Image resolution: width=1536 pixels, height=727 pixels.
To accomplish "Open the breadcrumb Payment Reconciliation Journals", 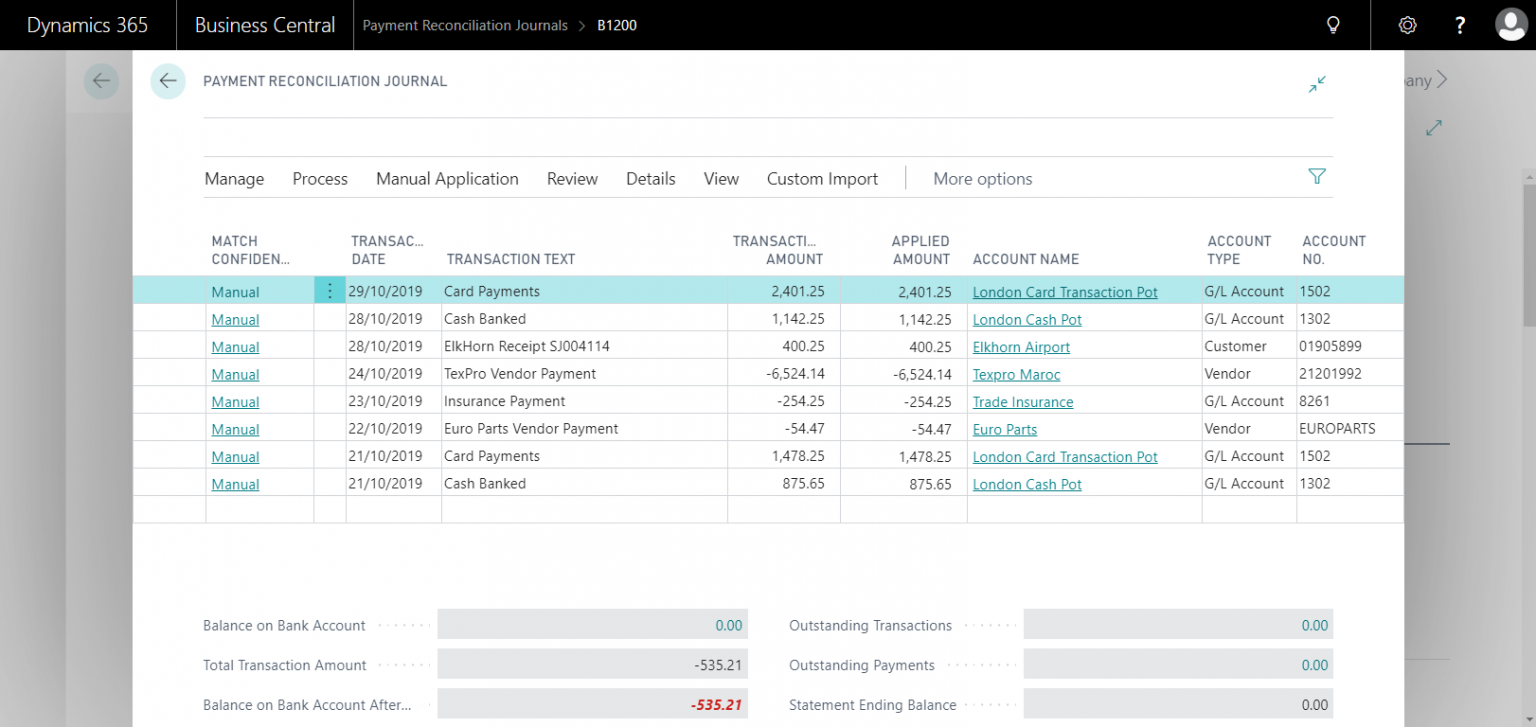I will click(x=464, y=26).
